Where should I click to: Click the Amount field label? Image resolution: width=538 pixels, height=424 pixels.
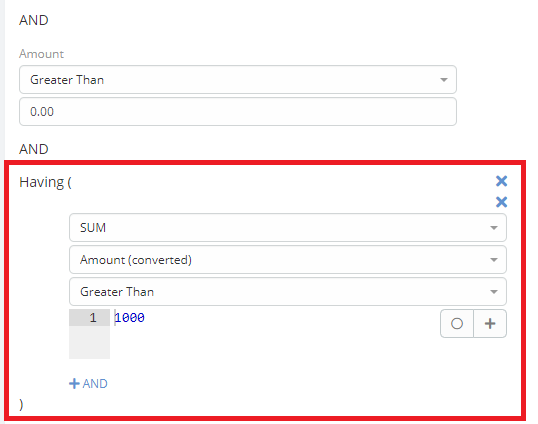(x=42, y=54)
